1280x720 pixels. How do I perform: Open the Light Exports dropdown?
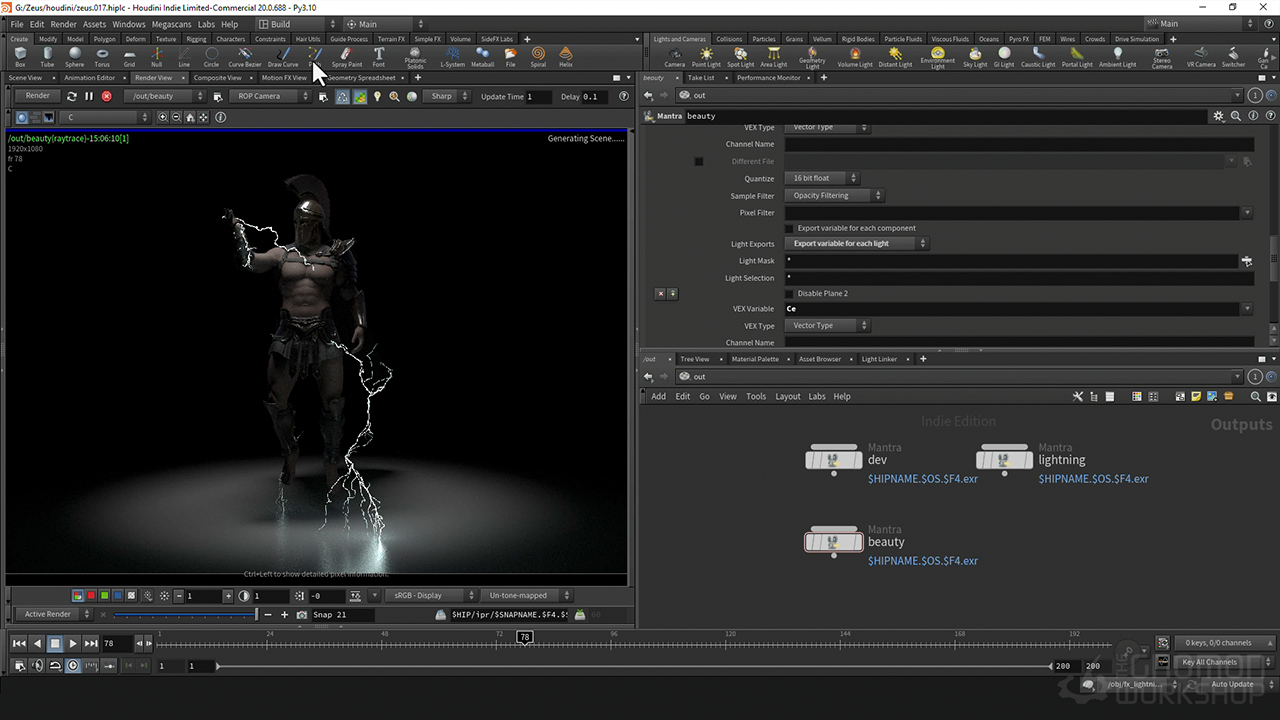tap(855, 243)
